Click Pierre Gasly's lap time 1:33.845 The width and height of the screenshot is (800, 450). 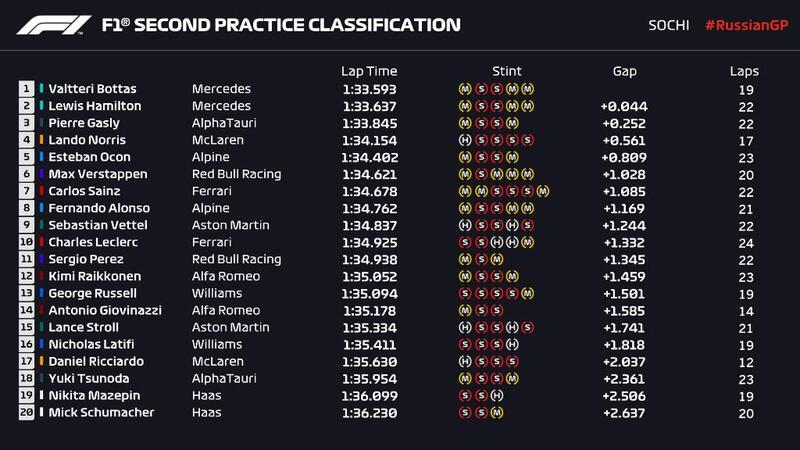tap(369, 123)
